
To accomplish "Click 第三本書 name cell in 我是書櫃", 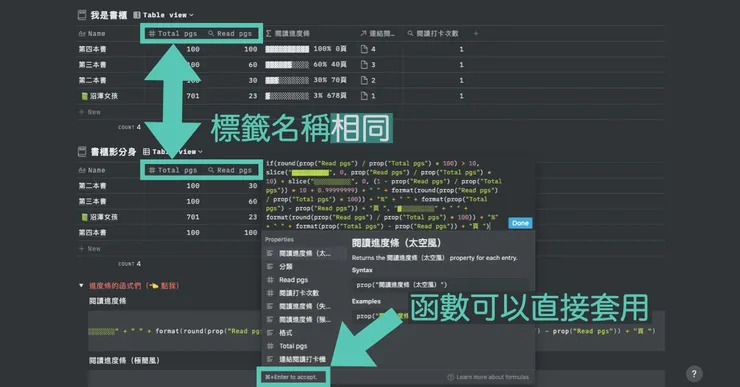I will tap(92, 65).
